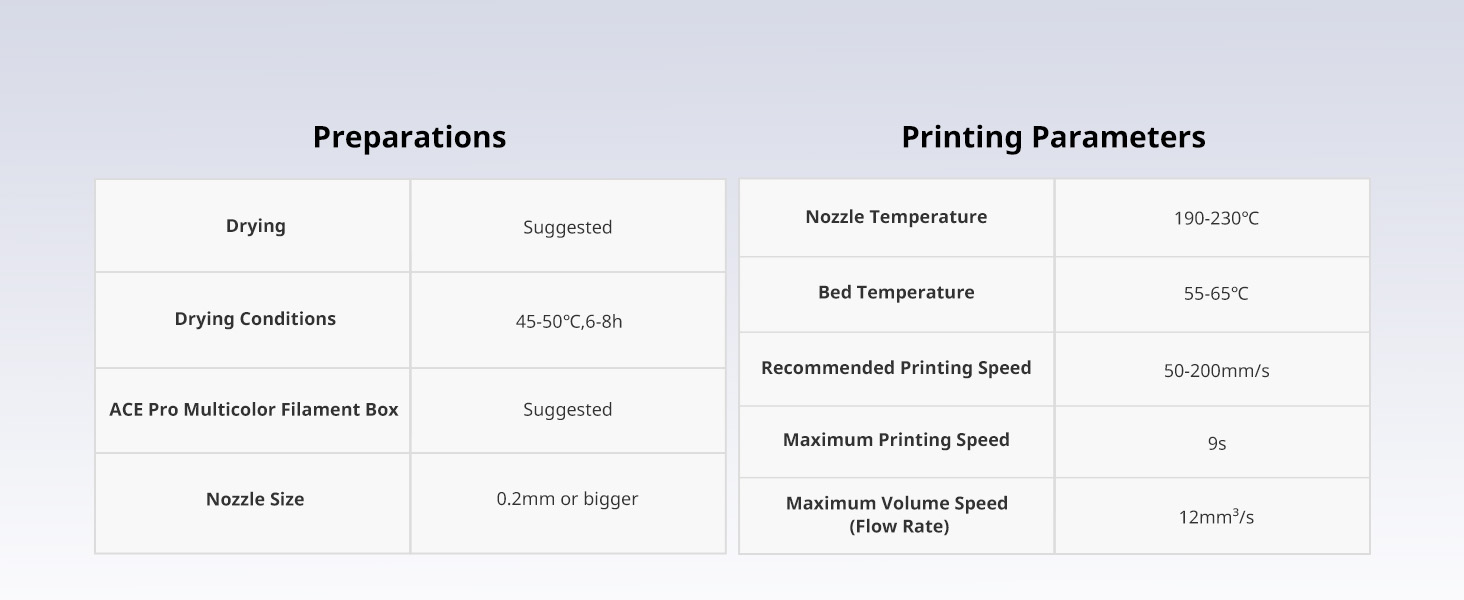1464x600 pixels.
Task: Click the Preparations heading
Action: pos(409,137)
